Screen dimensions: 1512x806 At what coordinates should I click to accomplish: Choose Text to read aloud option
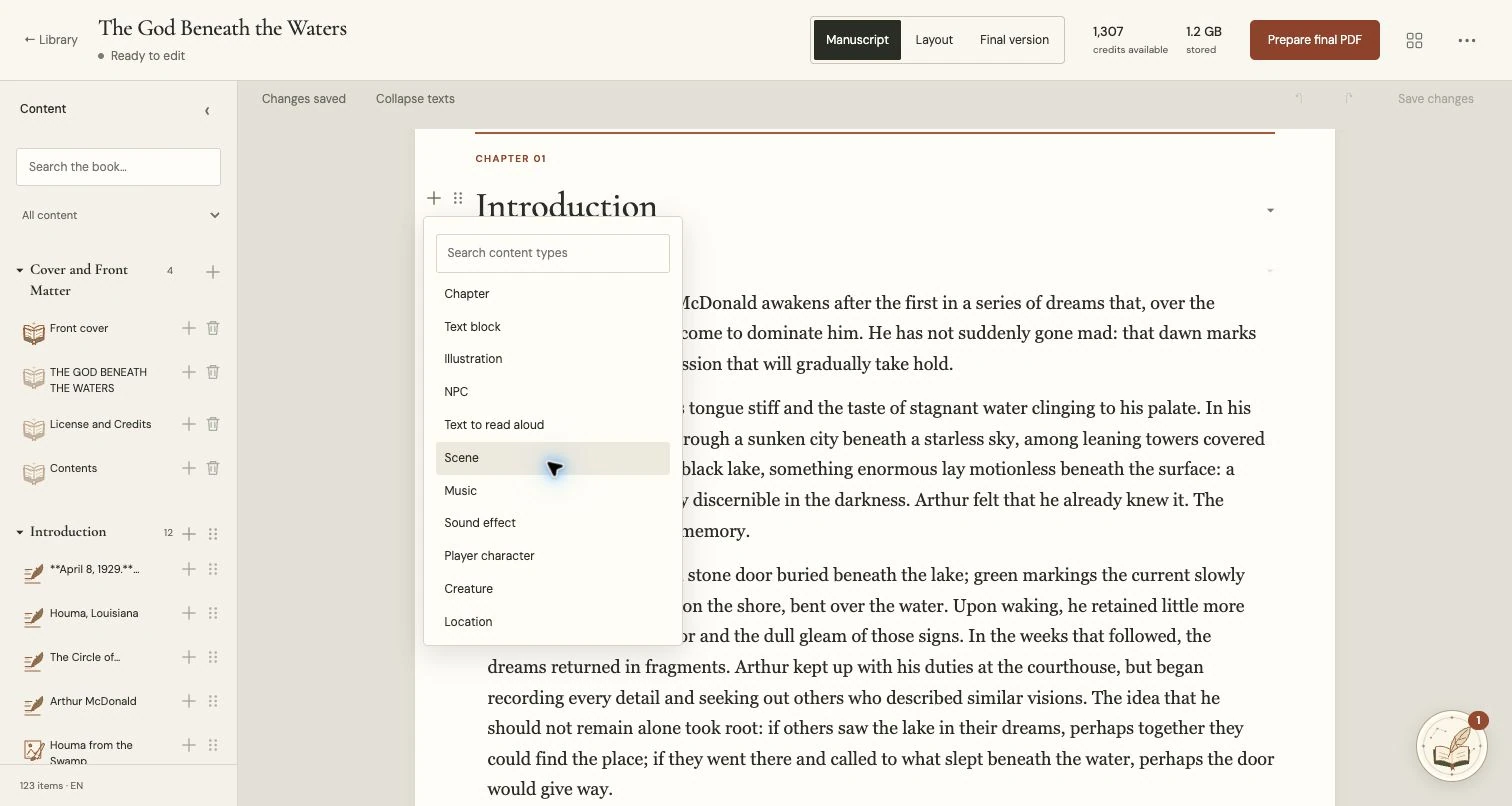553,425
